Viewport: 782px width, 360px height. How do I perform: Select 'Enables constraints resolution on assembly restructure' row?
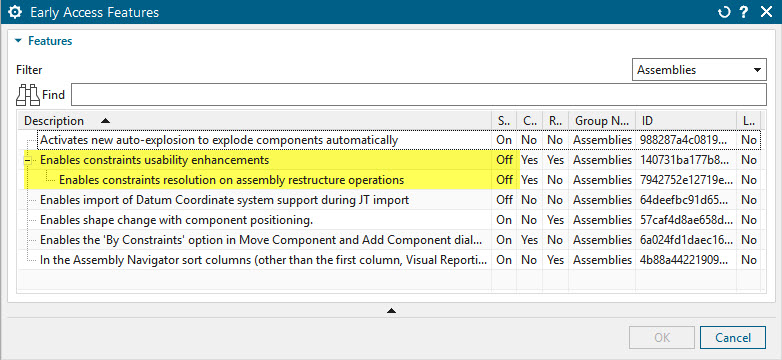[x=390, y=180]
